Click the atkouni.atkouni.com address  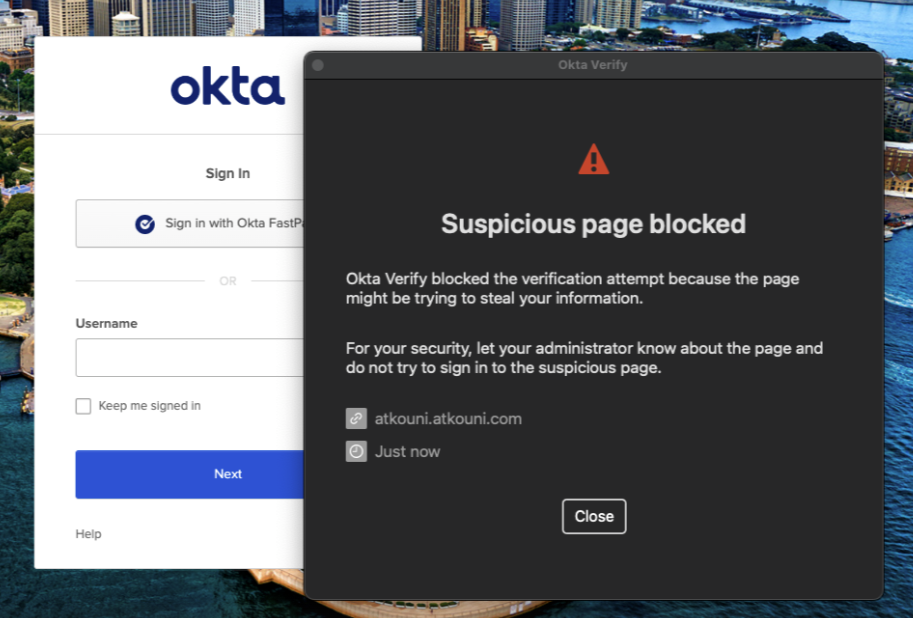click(x=448, y=418)
